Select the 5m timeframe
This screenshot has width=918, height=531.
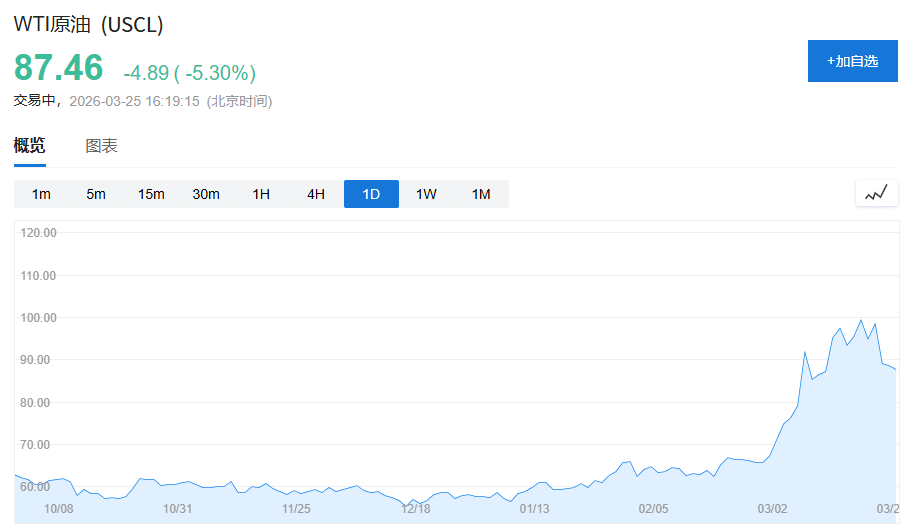[x=96, y=194]
